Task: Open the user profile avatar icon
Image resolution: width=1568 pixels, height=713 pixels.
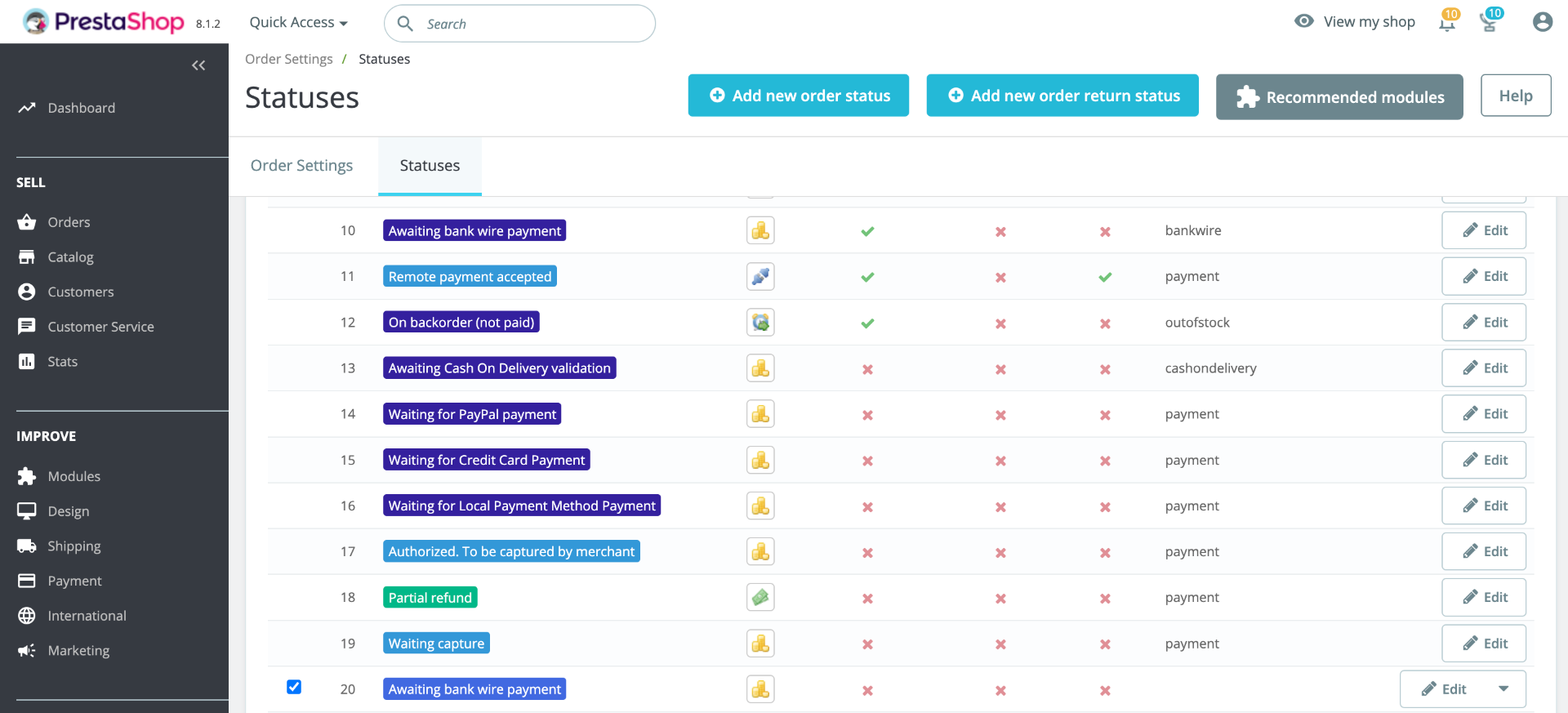Action: click(x=1543, y=22)
